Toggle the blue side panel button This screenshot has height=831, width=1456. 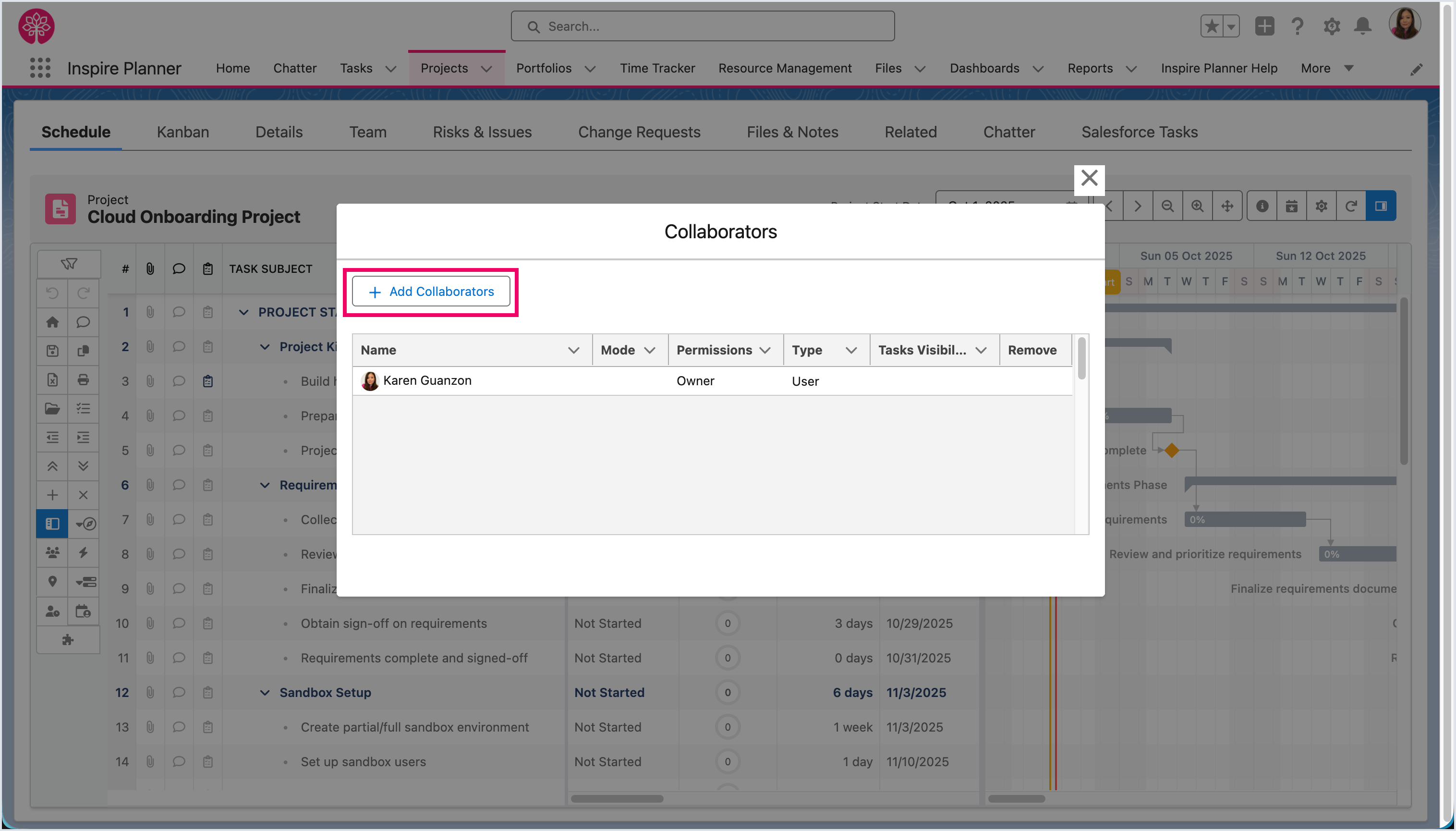pyautogui.click(x=1381, y=206)
